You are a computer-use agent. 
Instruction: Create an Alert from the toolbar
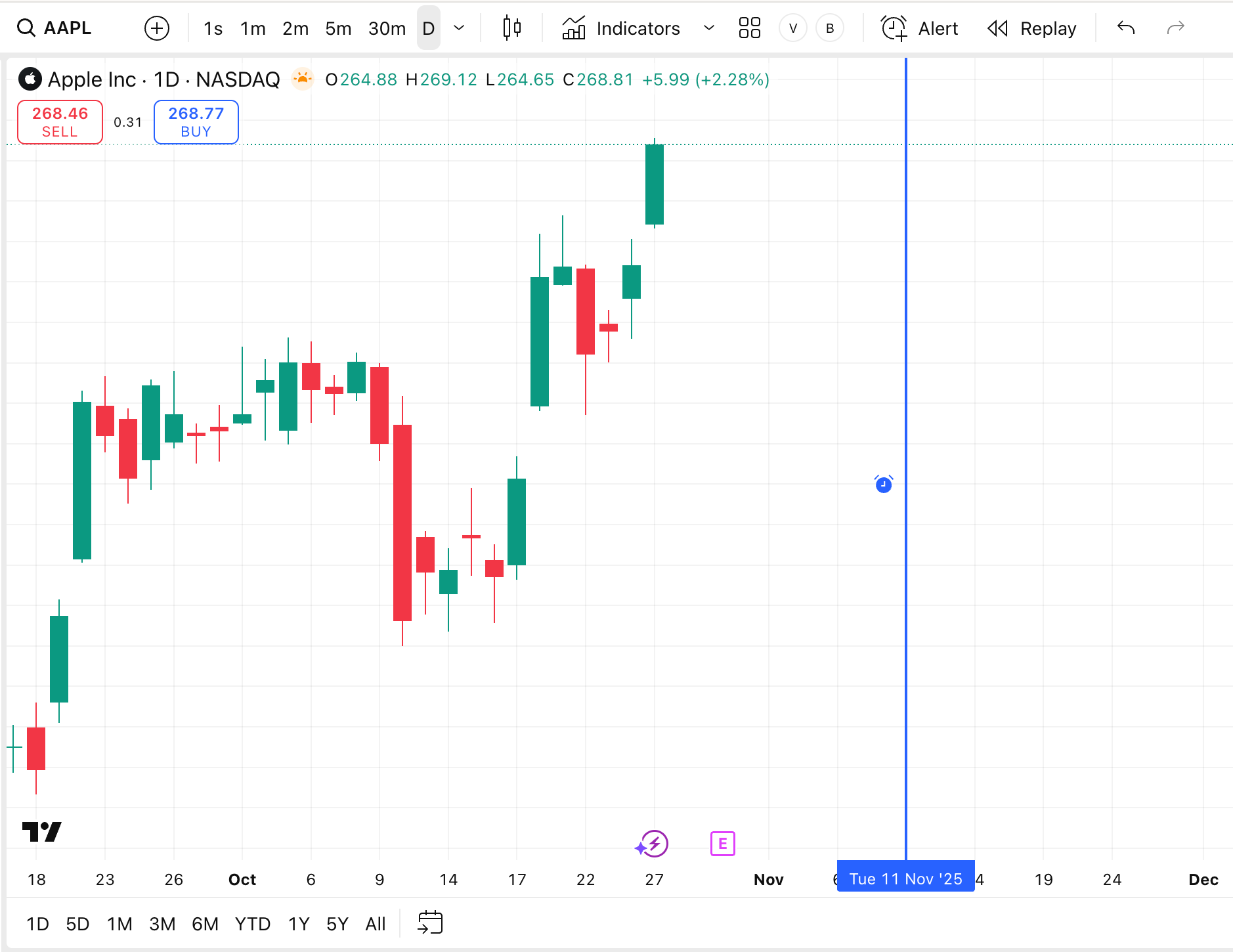click(919, 28)
